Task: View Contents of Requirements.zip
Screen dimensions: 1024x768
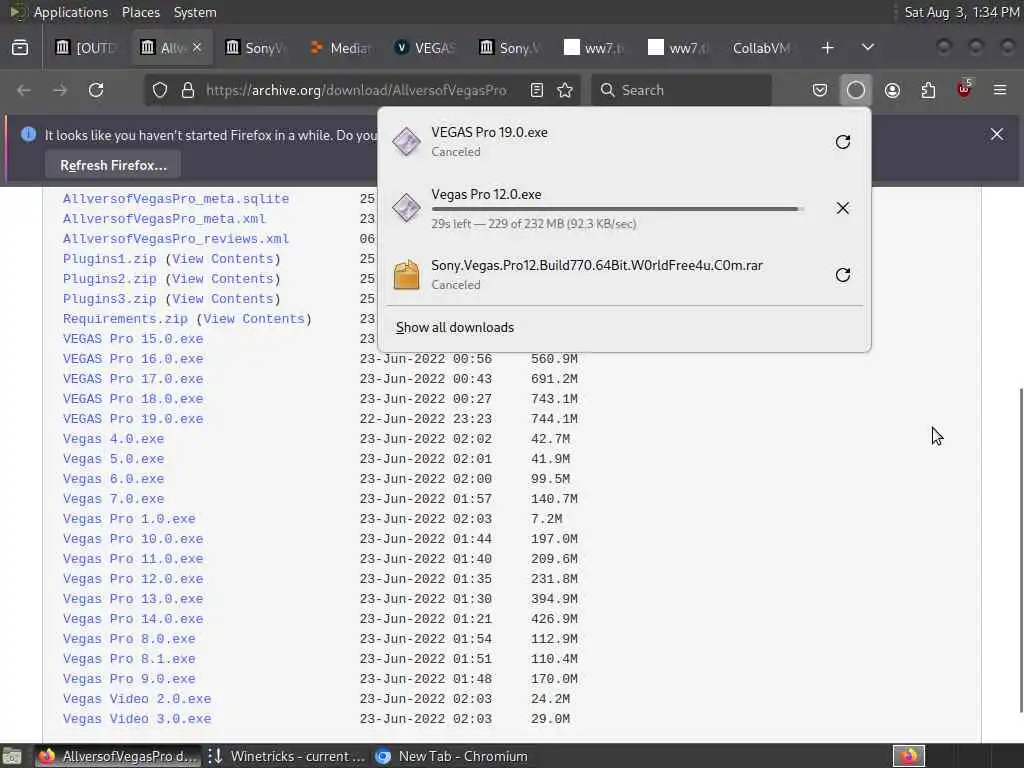Action: pyautogui.click(x=254, y=319)
